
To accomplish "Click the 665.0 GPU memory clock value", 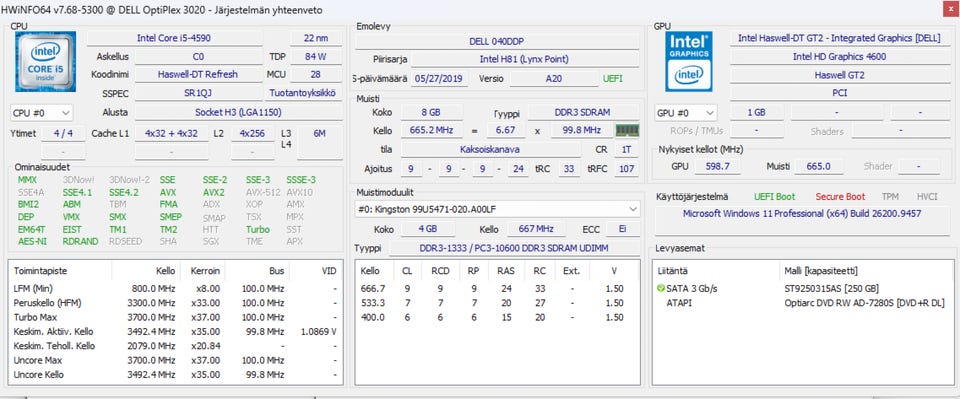I will coord(819,166).
